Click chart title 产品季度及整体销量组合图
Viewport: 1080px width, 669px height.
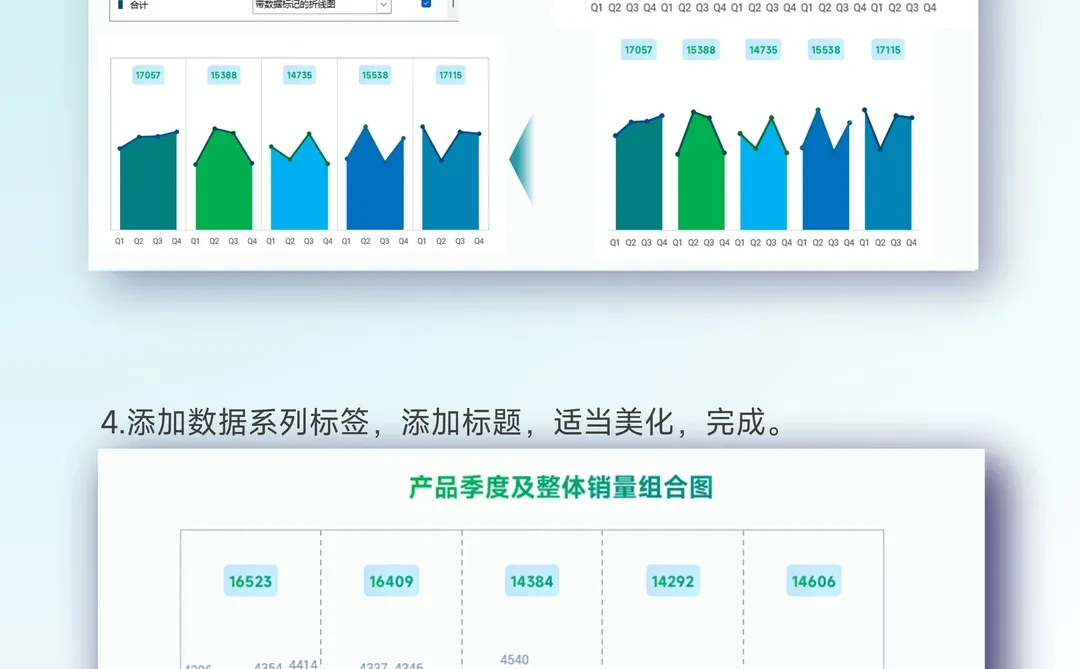(561, 488)
